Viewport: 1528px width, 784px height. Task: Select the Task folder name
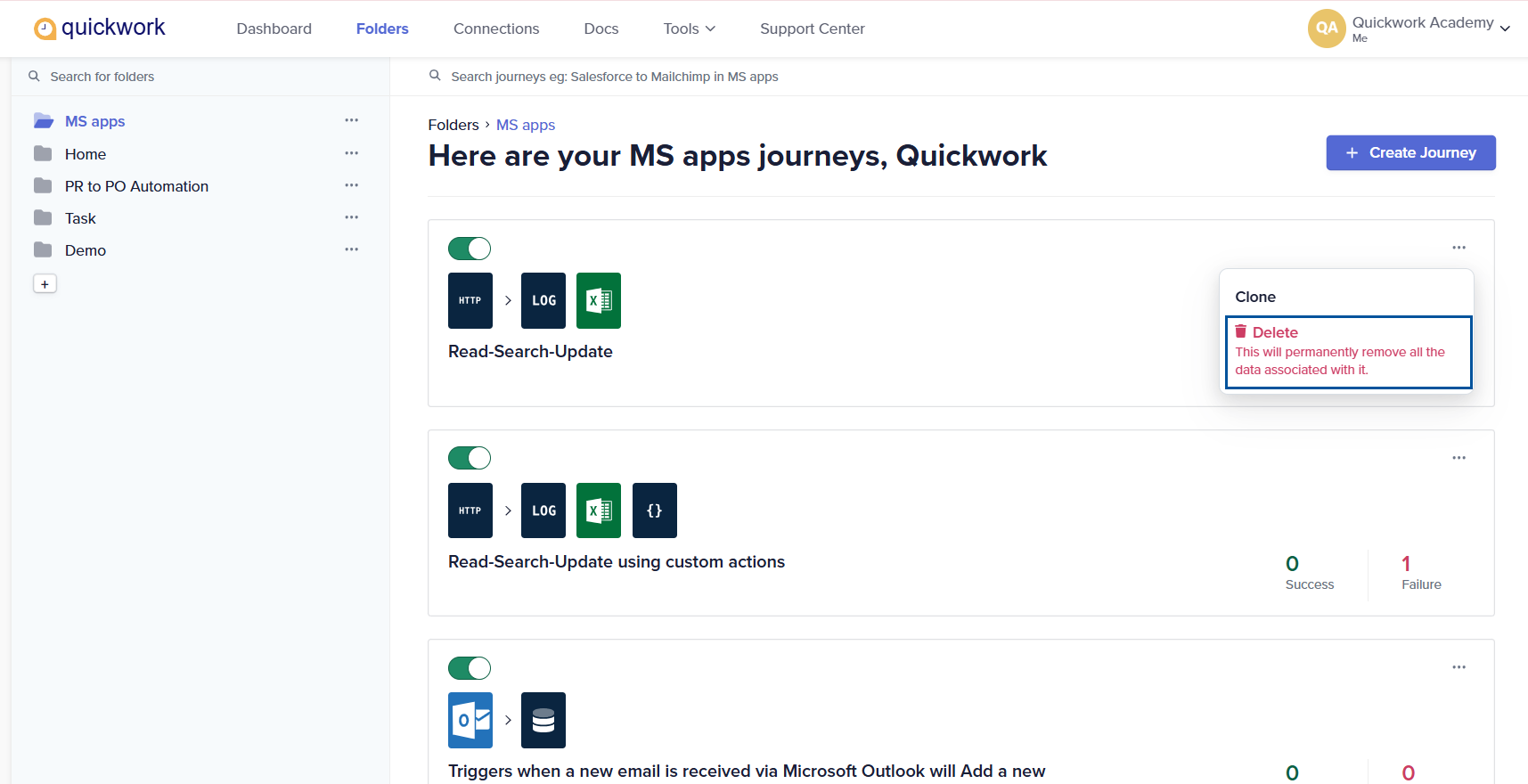coord(80,218)
